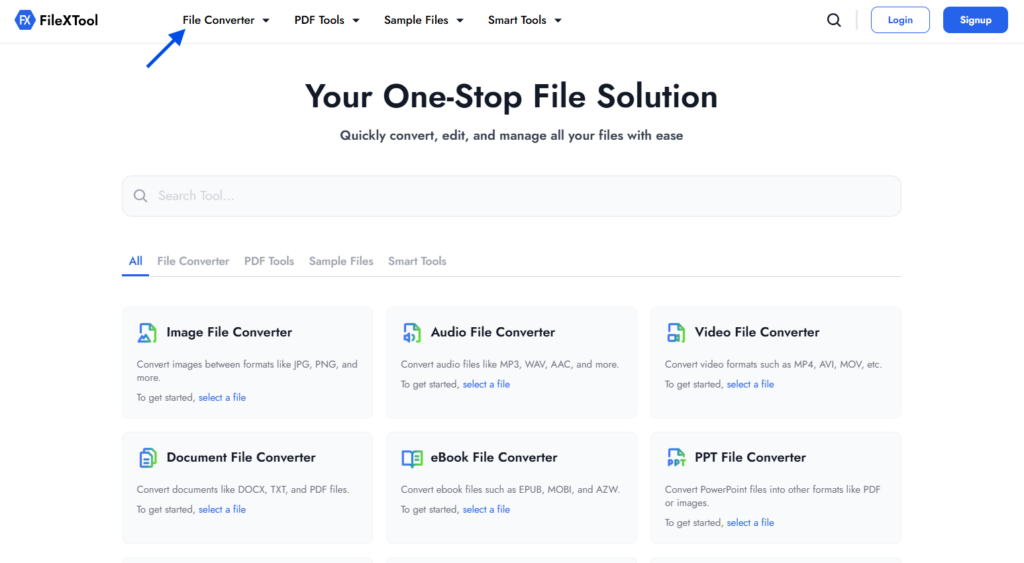Expand the Smart Tools dropdown arrow
Screen dimensions: 1024x563
click(558, 20)
